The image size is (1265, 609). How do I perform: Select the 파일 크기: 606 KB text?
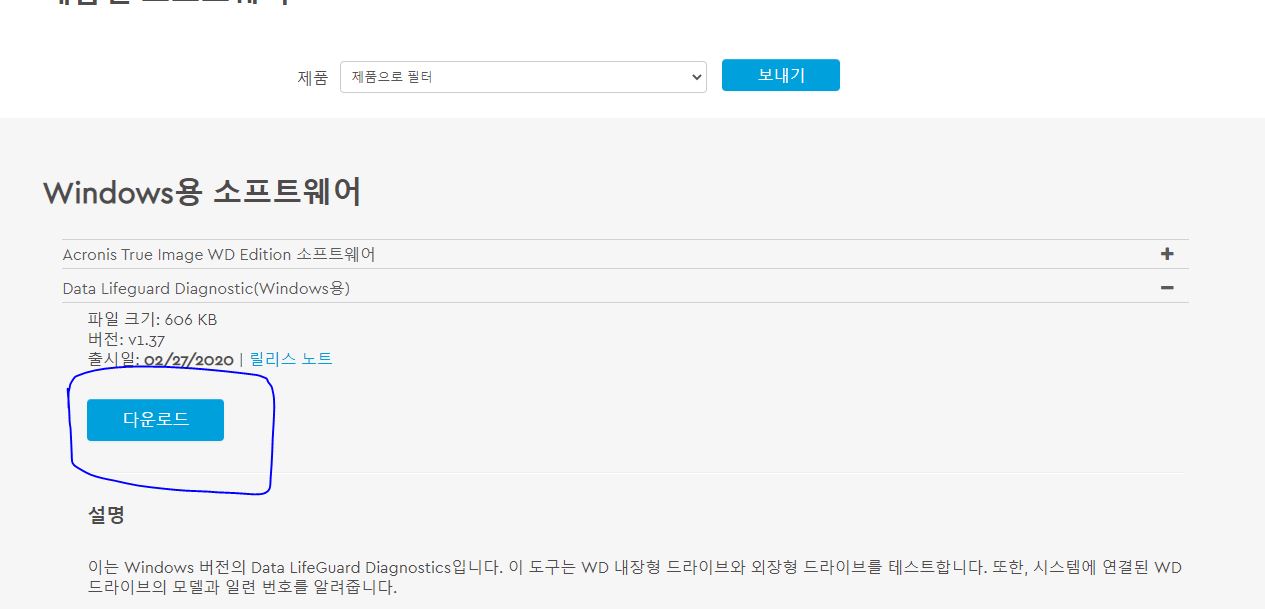[152, 320]
